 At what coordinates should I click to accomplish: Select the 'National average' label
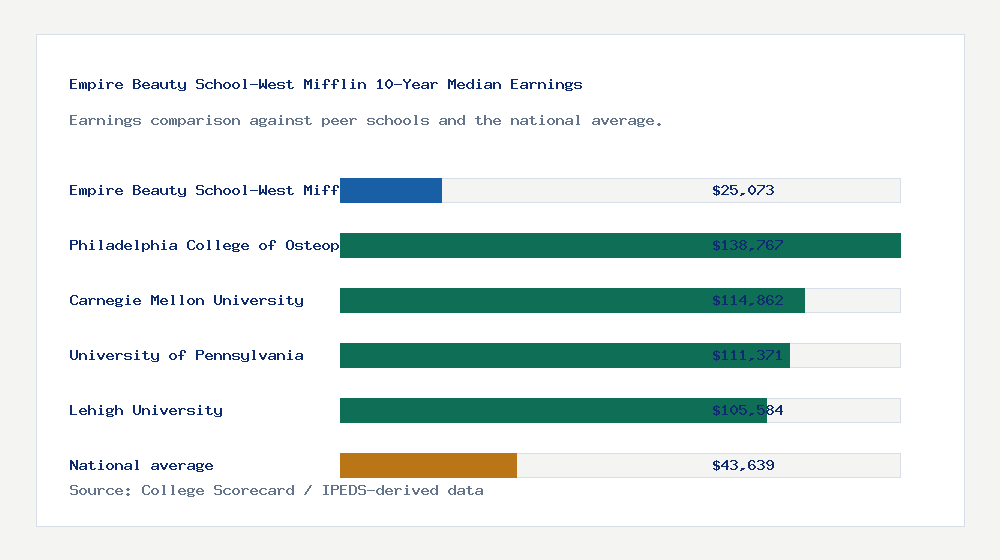[141, 466]
